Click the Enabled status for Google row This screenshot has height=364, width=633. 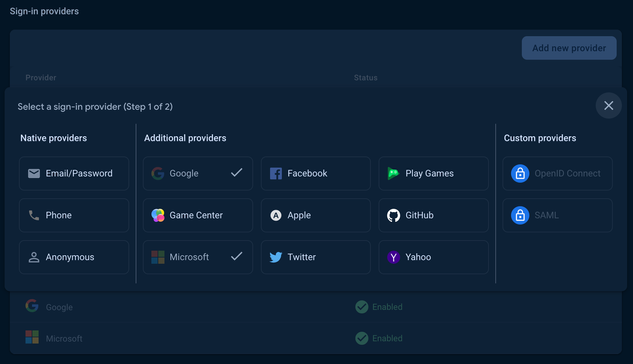point(379,307)
